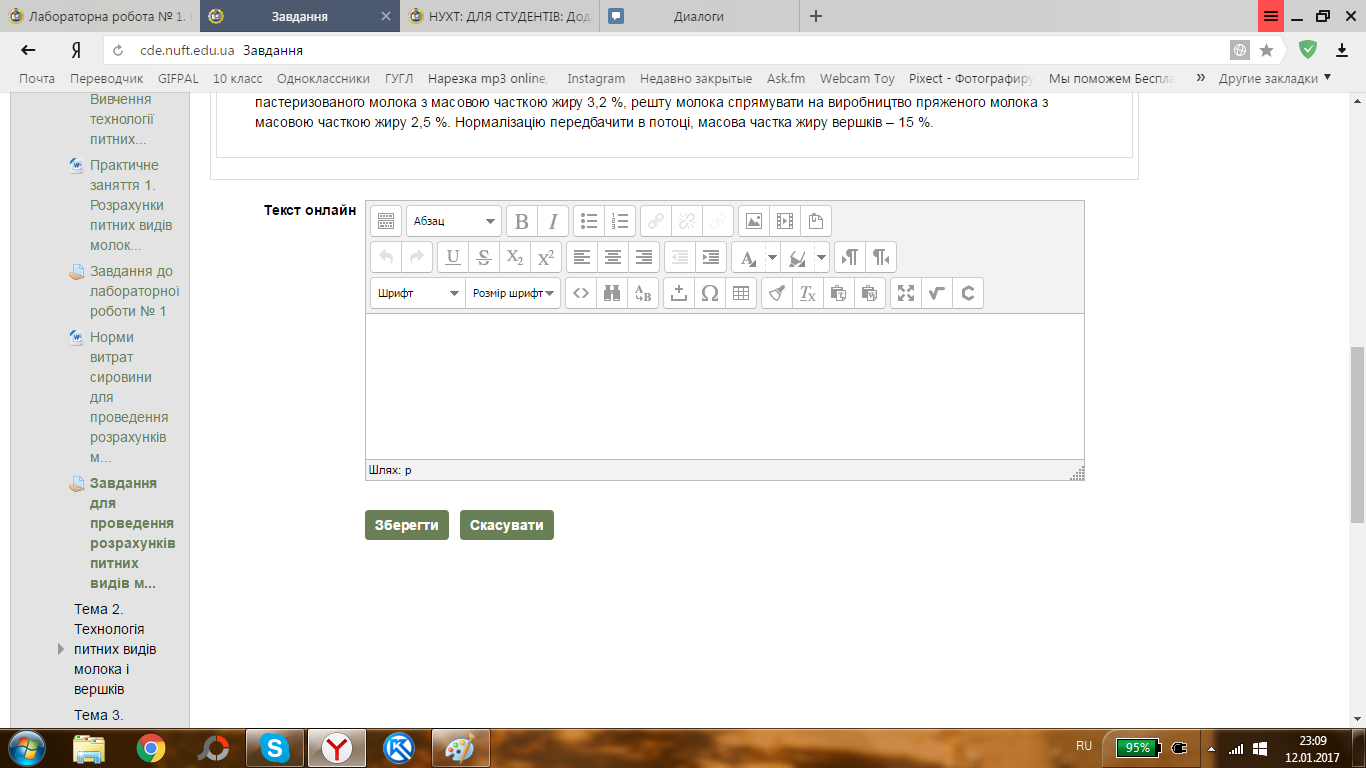Open the Абзац paragraph format dropdown
The image size is (1366, 768).
pyautogui.click(x=454, y=221)
